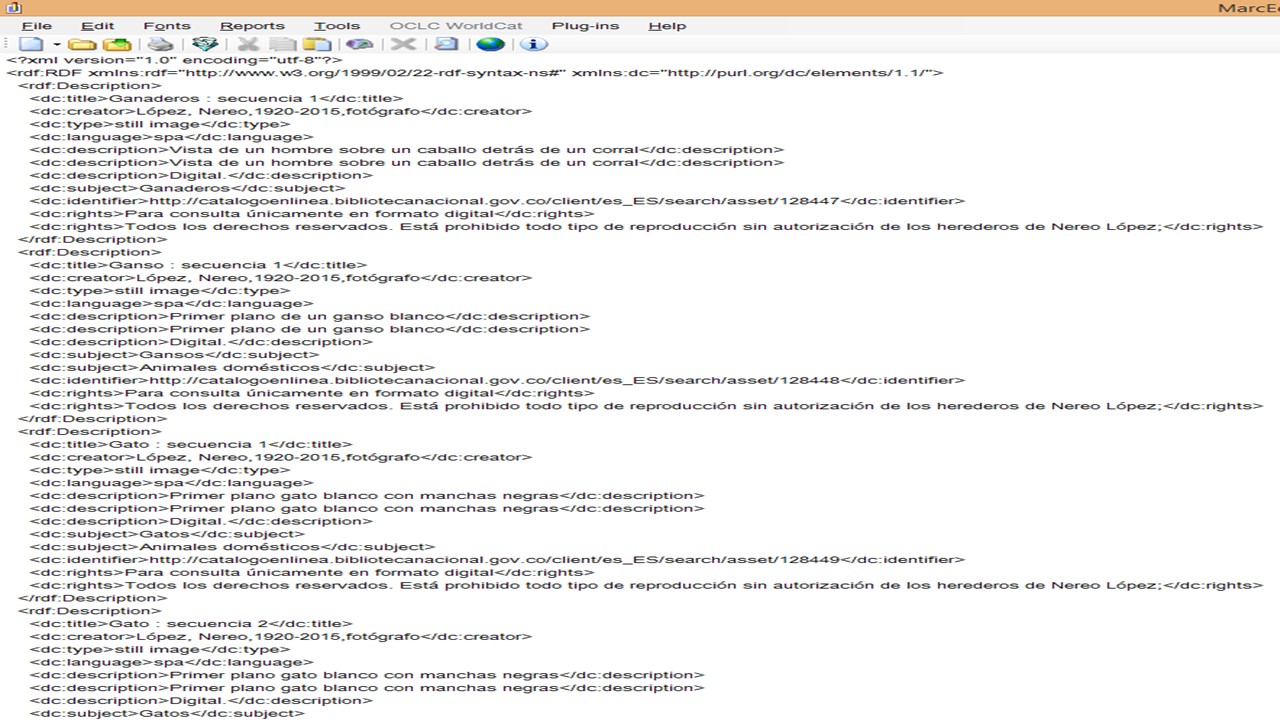The height and width of the screenshot is (720, 1280).
Task: Expand the New document dropdown arrow
Action: [56, 45]
